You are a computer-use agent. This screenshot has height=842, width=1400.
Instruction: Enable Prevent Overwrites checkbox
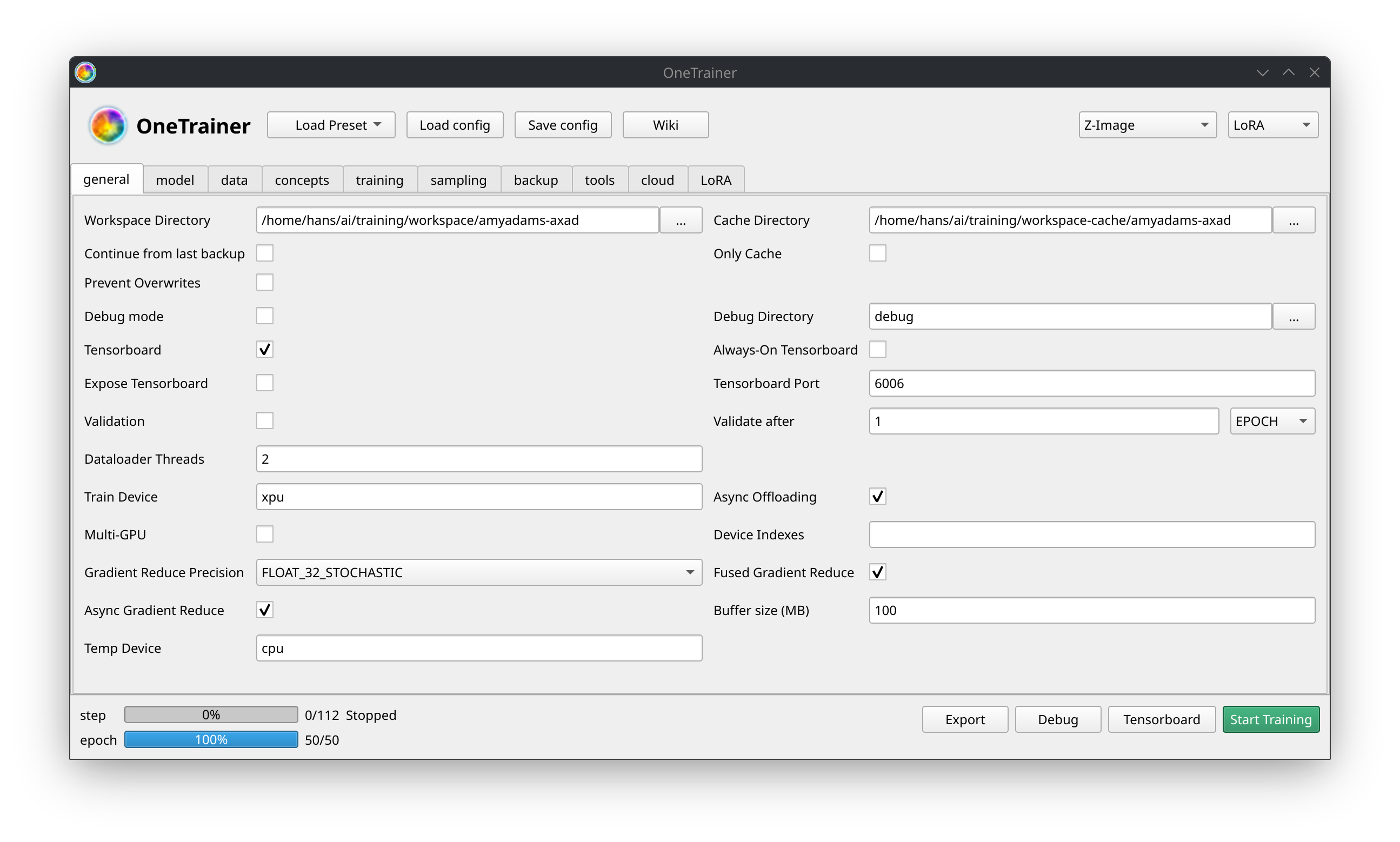tap(264, 282)
